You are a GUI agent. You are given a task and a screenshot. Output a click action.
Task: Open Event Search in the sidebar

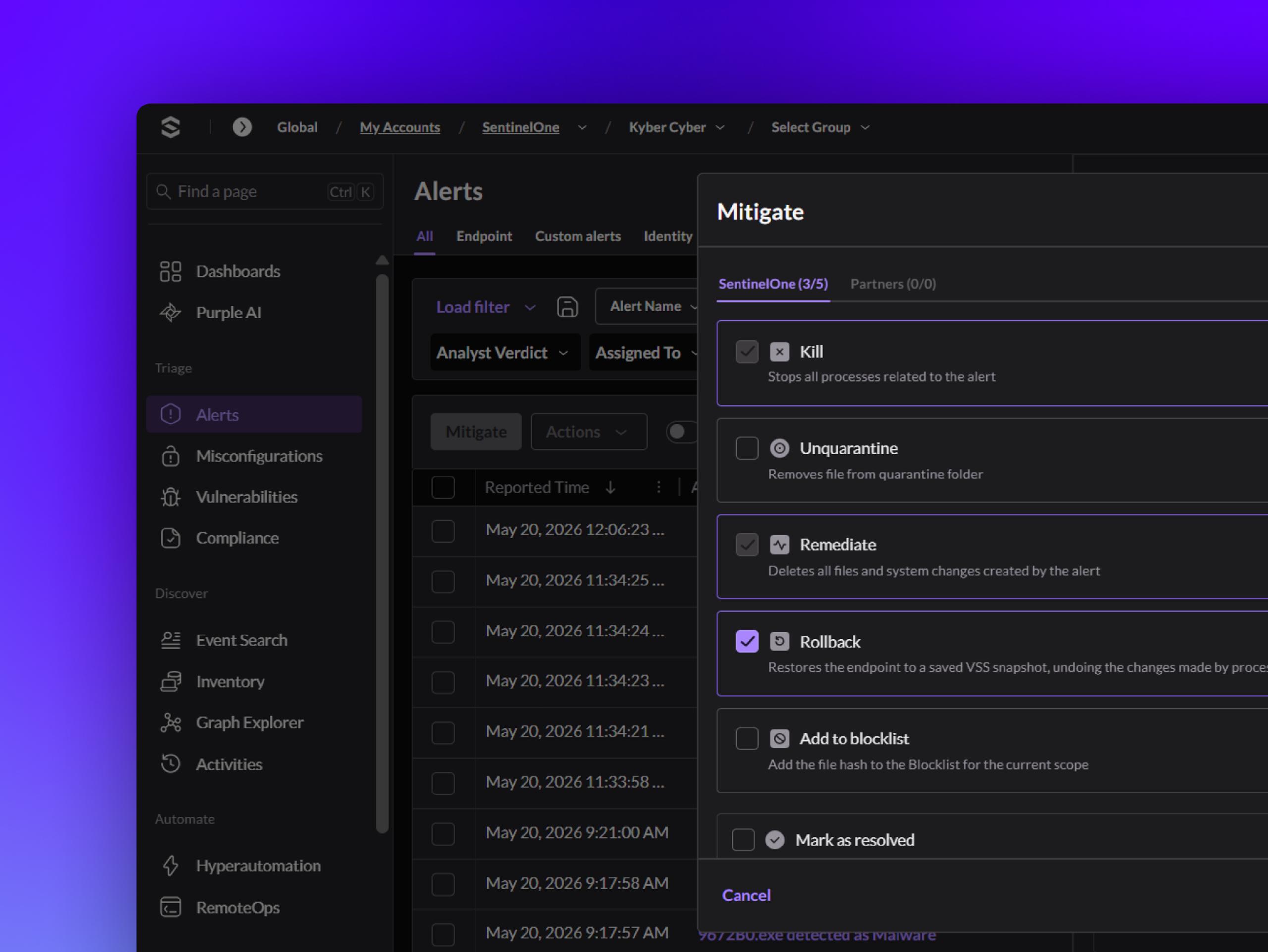[223, 639]
